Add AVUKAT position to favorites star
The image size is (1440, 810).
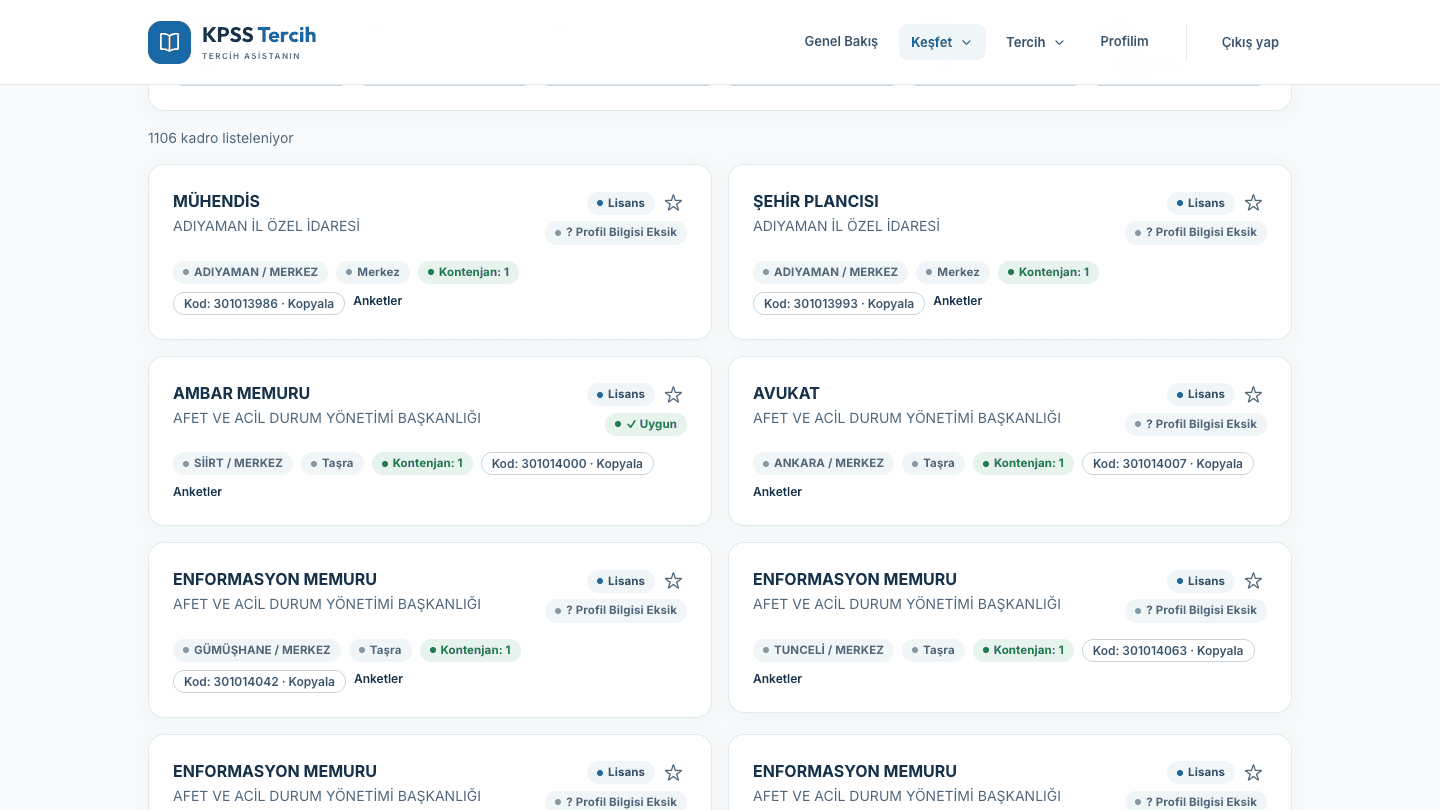(1254, 395)
